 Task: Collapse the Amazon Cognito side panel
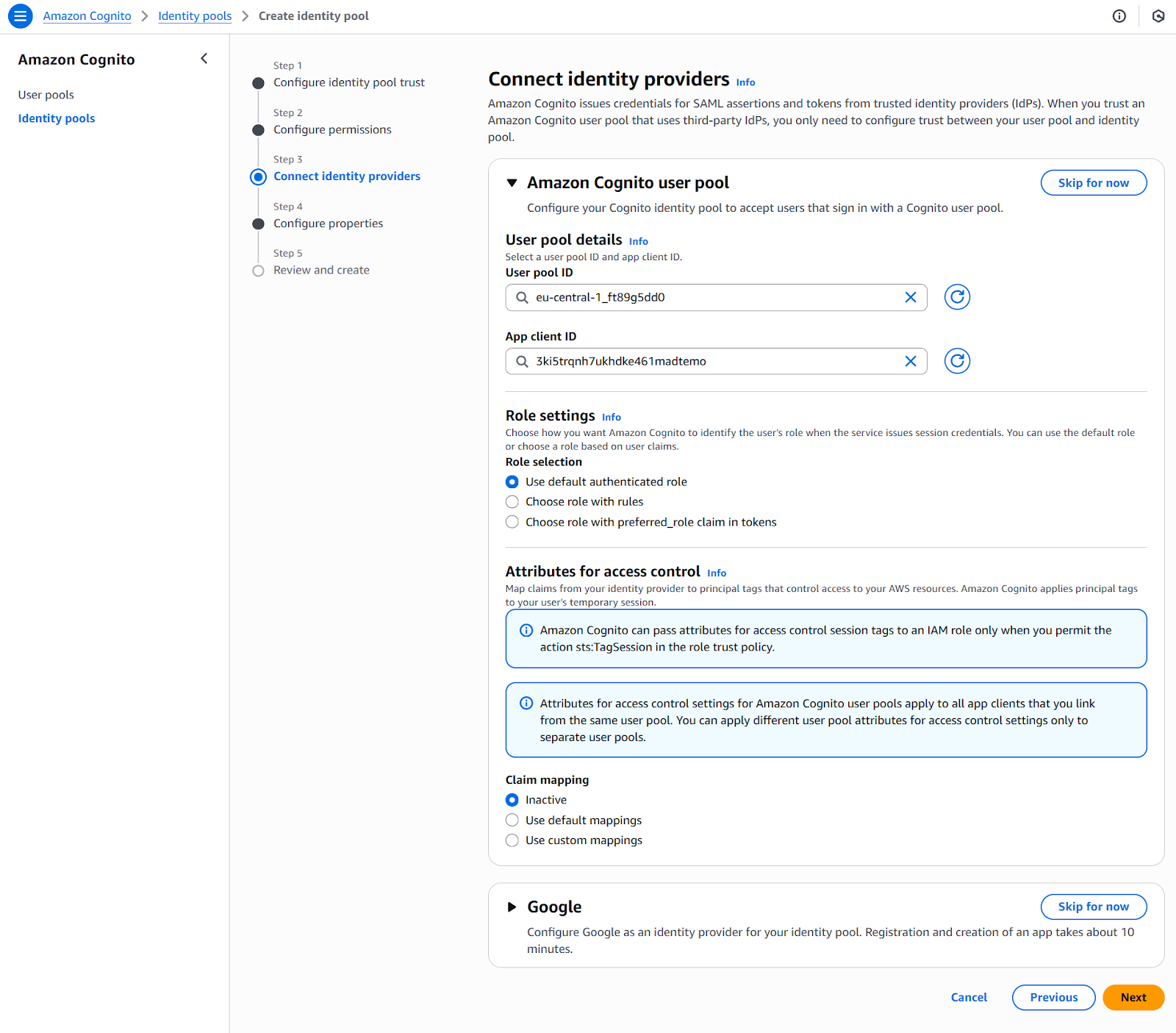click(204, 58)
